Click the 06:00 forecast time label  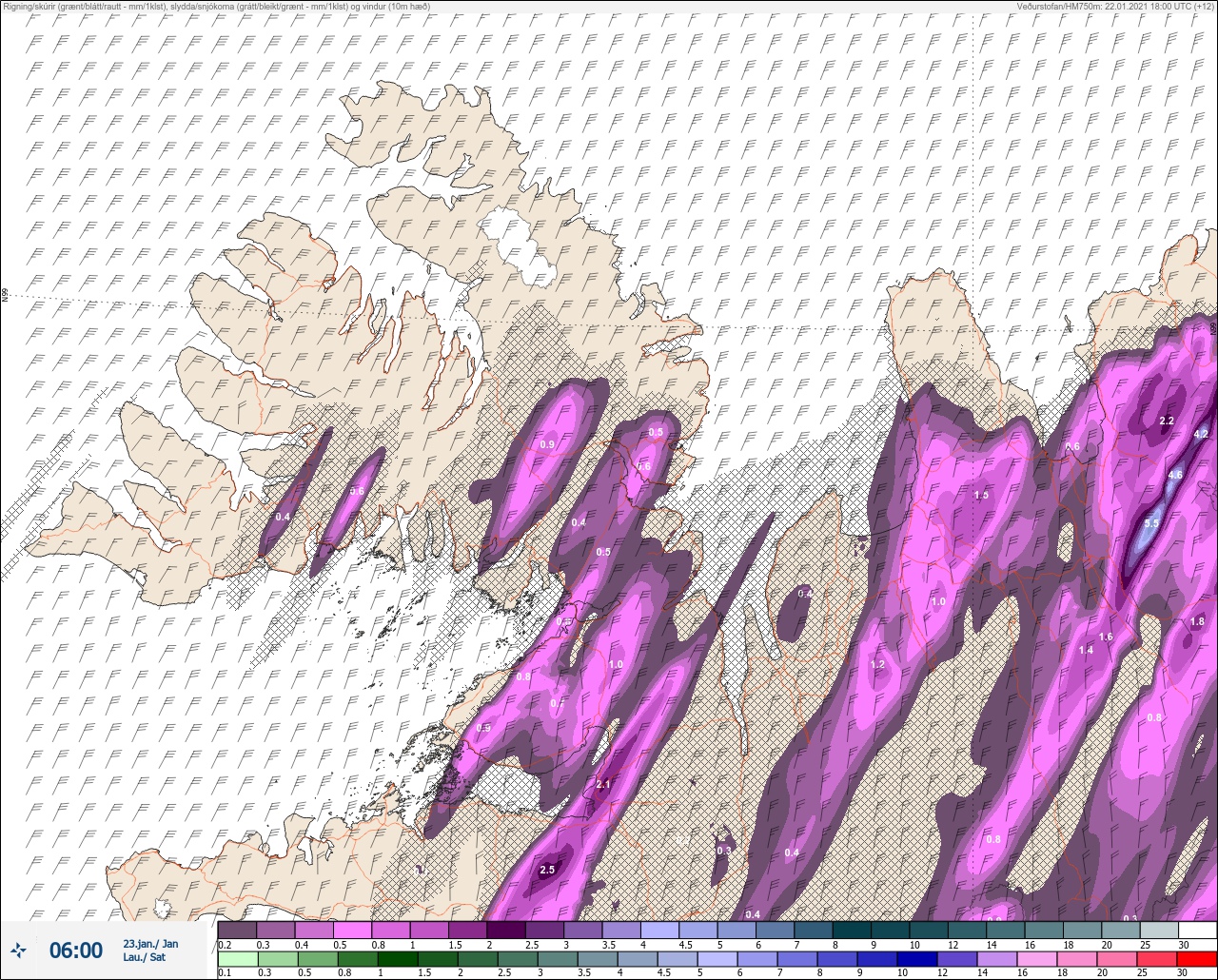pyautogui.click(x=76, y=950)
